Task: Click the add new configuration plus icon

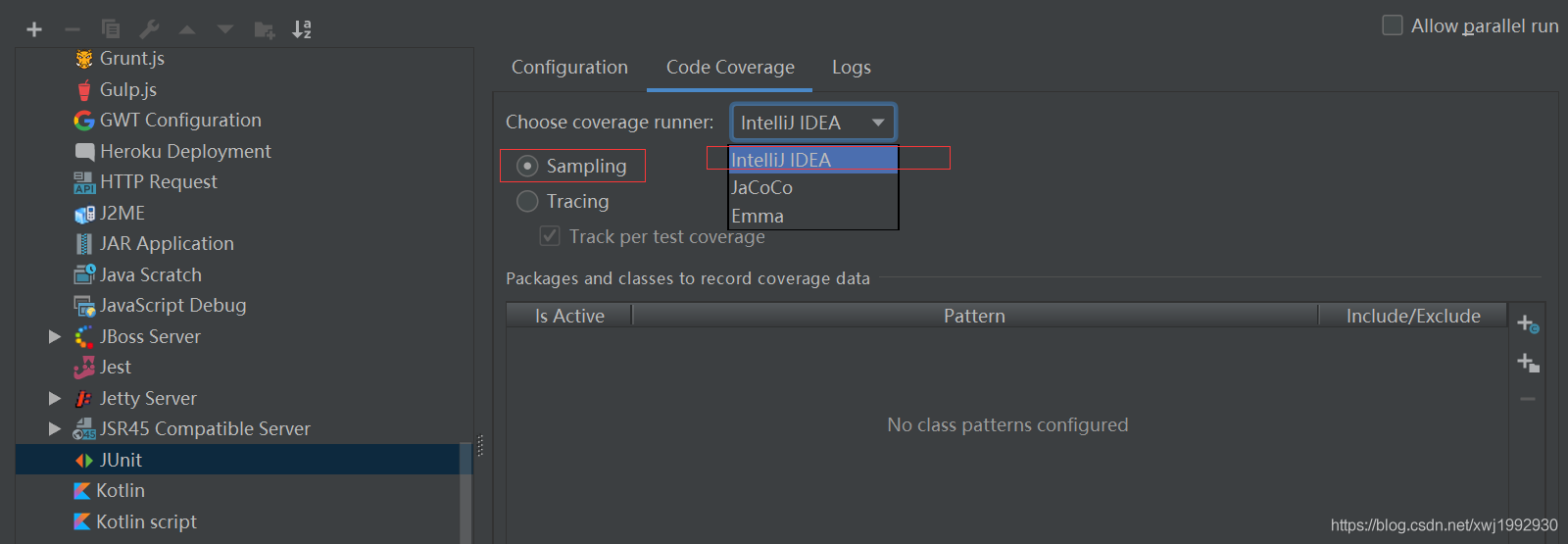Action: point(34,29)
